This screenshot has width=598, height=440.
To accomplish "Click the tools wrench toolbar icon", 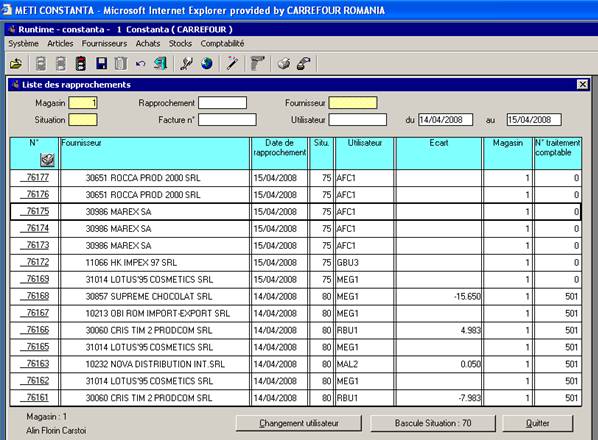I will pyautogui.click(x=186, y=64).
